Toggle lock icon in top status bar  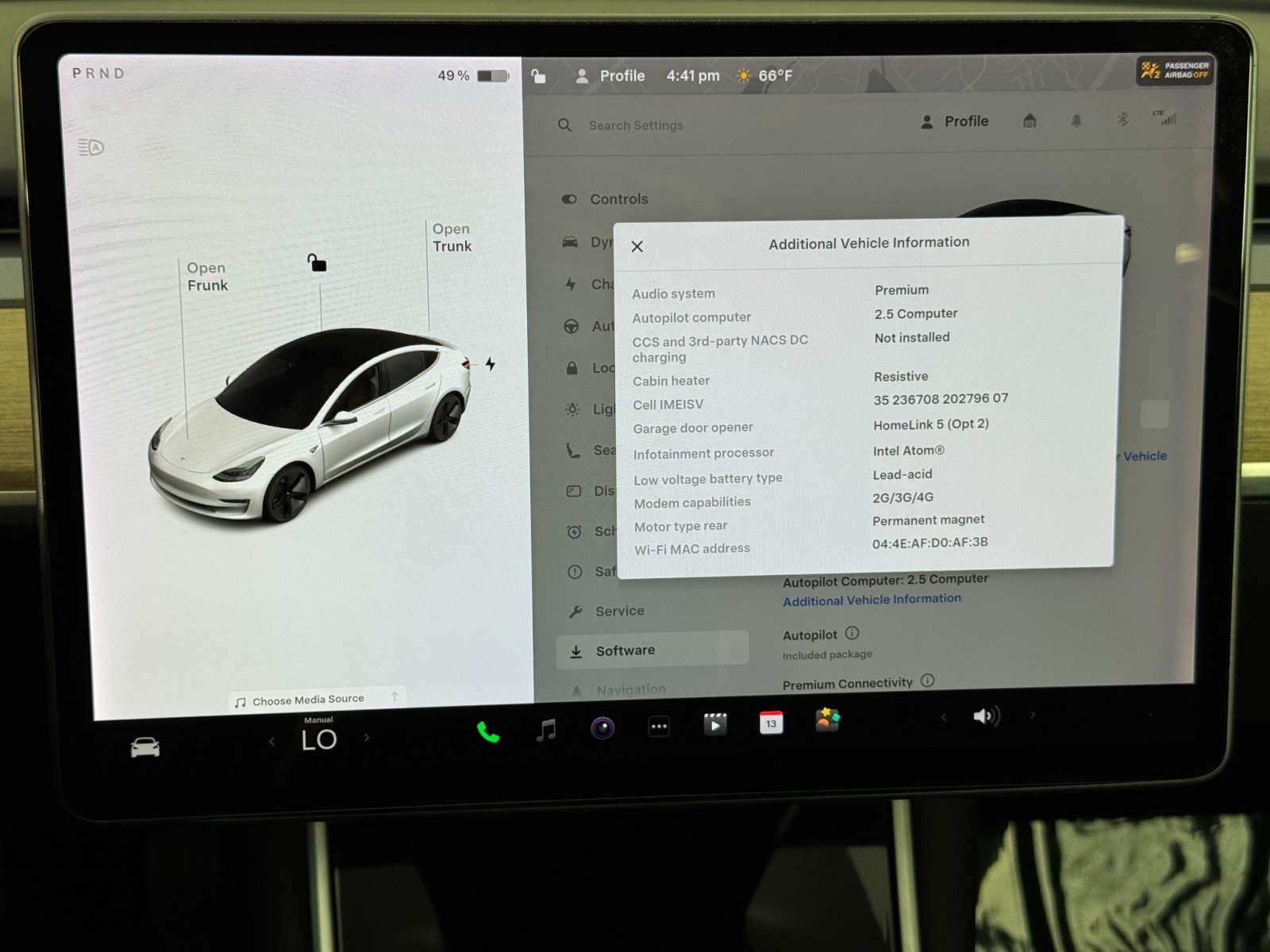pyautogui.click(x=539, y=76)
